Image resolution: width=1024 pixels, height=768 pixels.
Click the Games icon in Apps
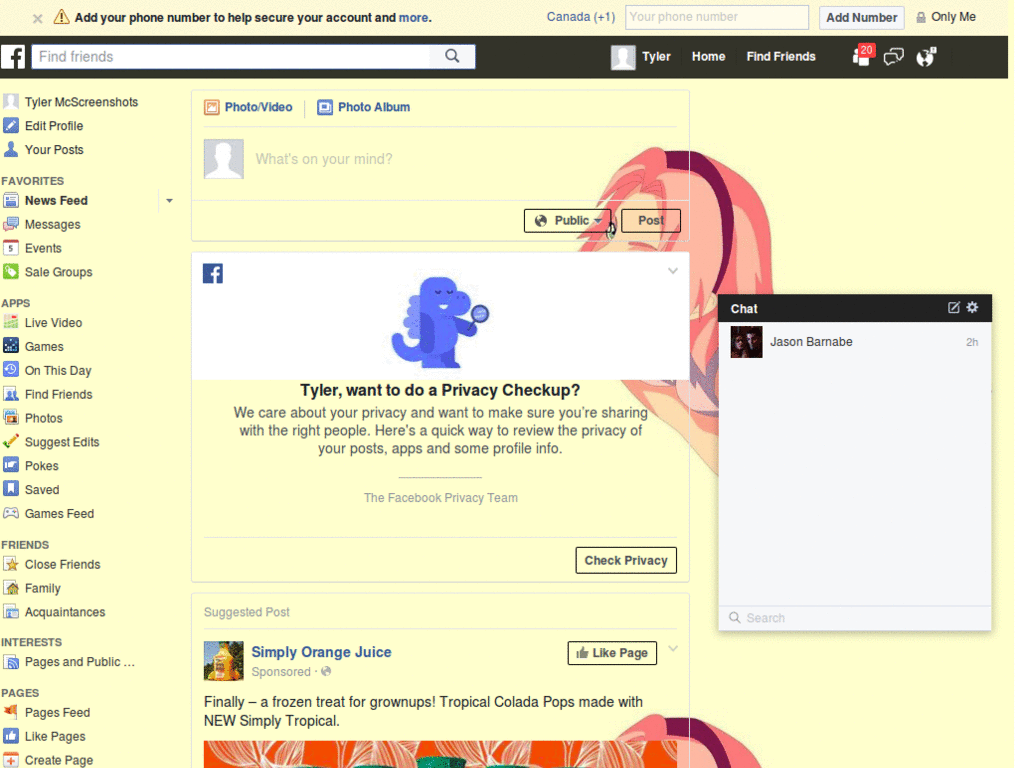(10, 346)
